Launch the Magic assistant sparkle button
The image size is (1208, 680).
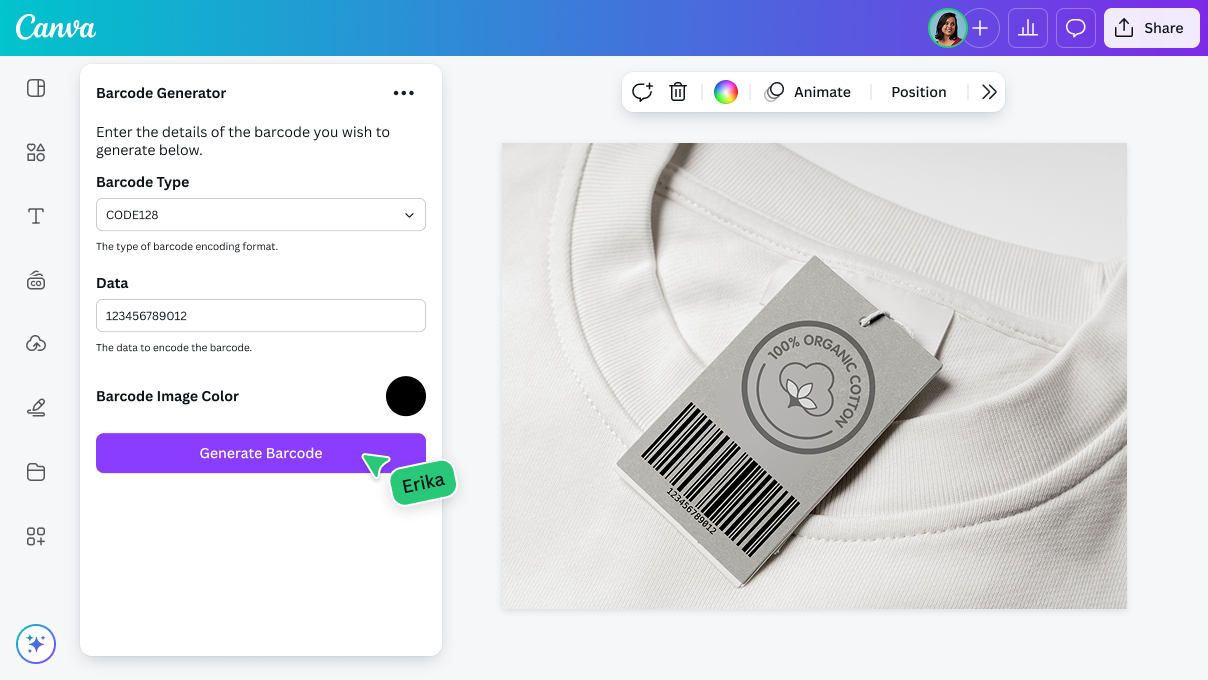[x=36, y=644]
